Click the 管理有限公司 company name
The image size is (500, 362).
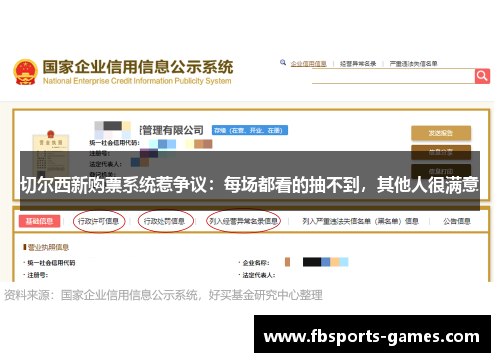[172, 130]
